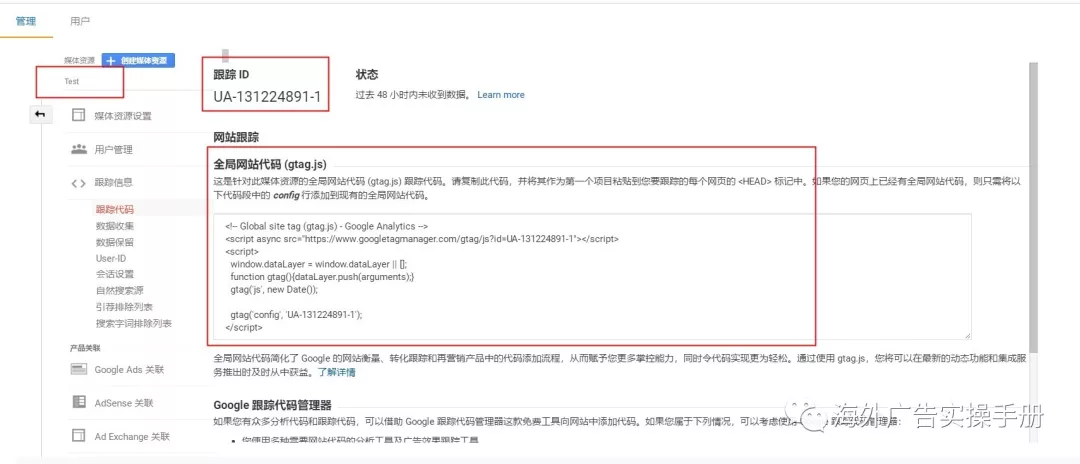This screenshot has width=1080, height=464.
Task: Open 会话设置 in sidebar
Action: coord(114,274)
